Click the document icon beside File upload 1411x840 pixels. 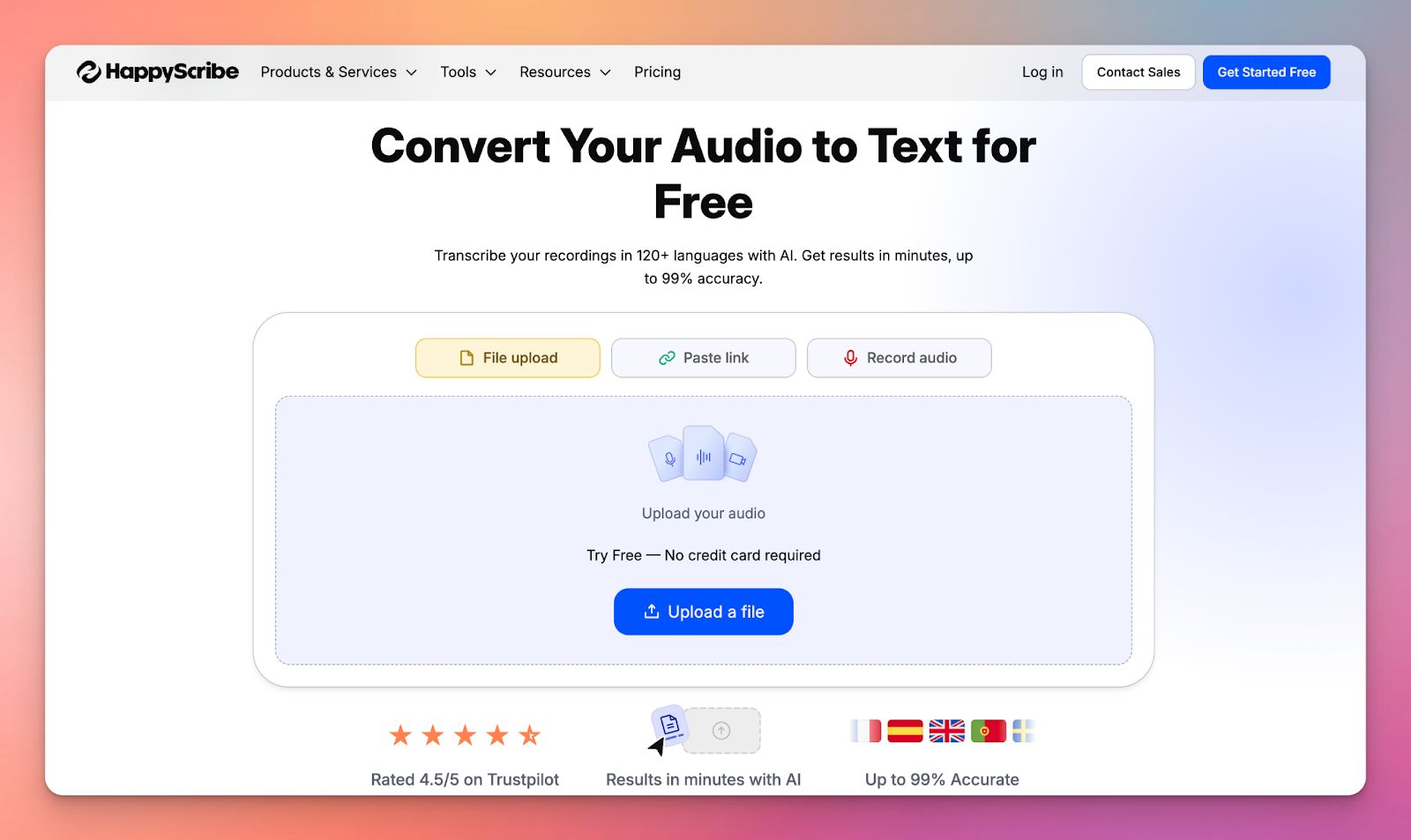point(466,358)
